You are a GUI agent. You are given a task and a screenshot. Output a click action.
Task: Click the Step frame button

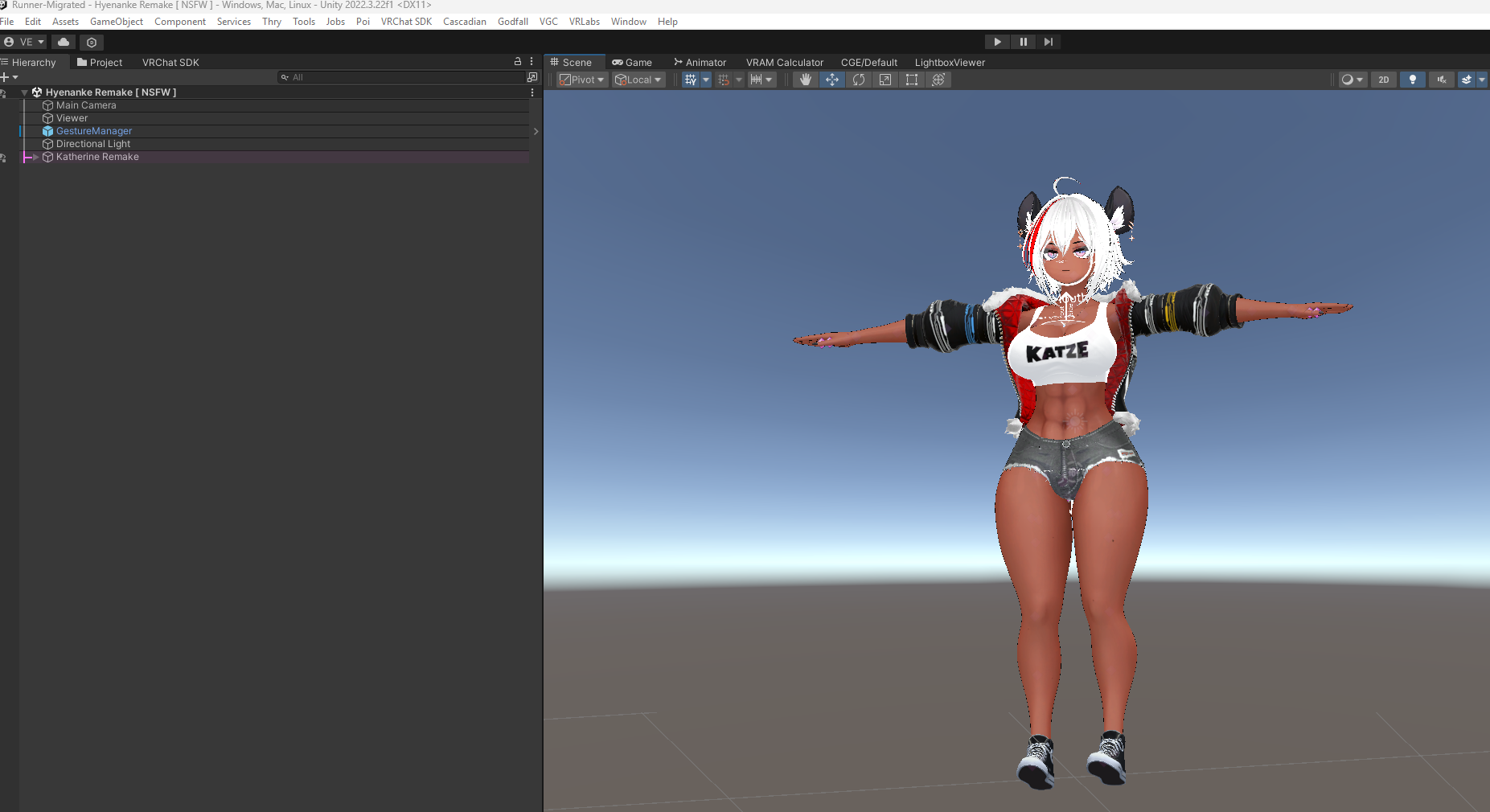pyautogui.click(x=1049, y=42)
